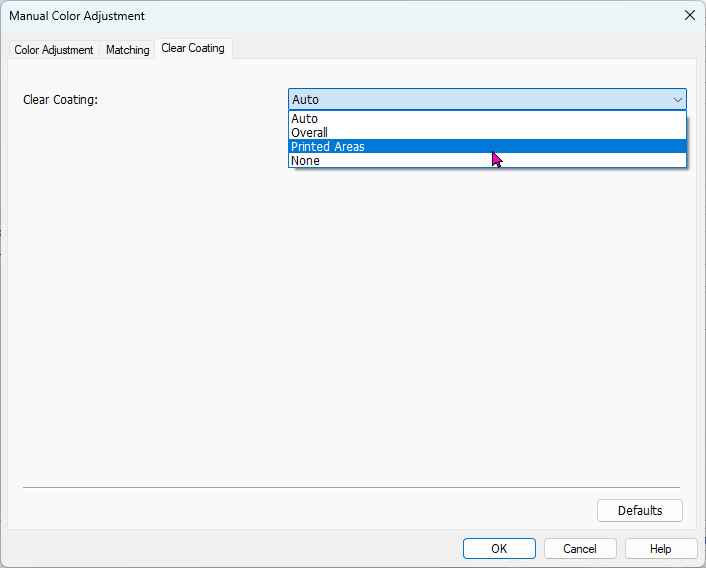
Task: Open the Matching tab
Action: 128,50
